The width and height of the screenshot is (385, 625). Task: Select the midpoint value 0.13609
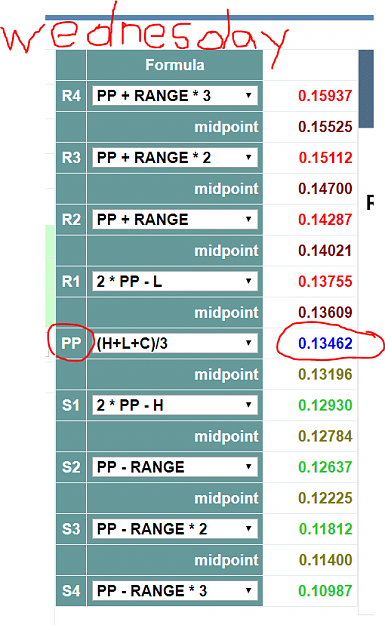325,312
